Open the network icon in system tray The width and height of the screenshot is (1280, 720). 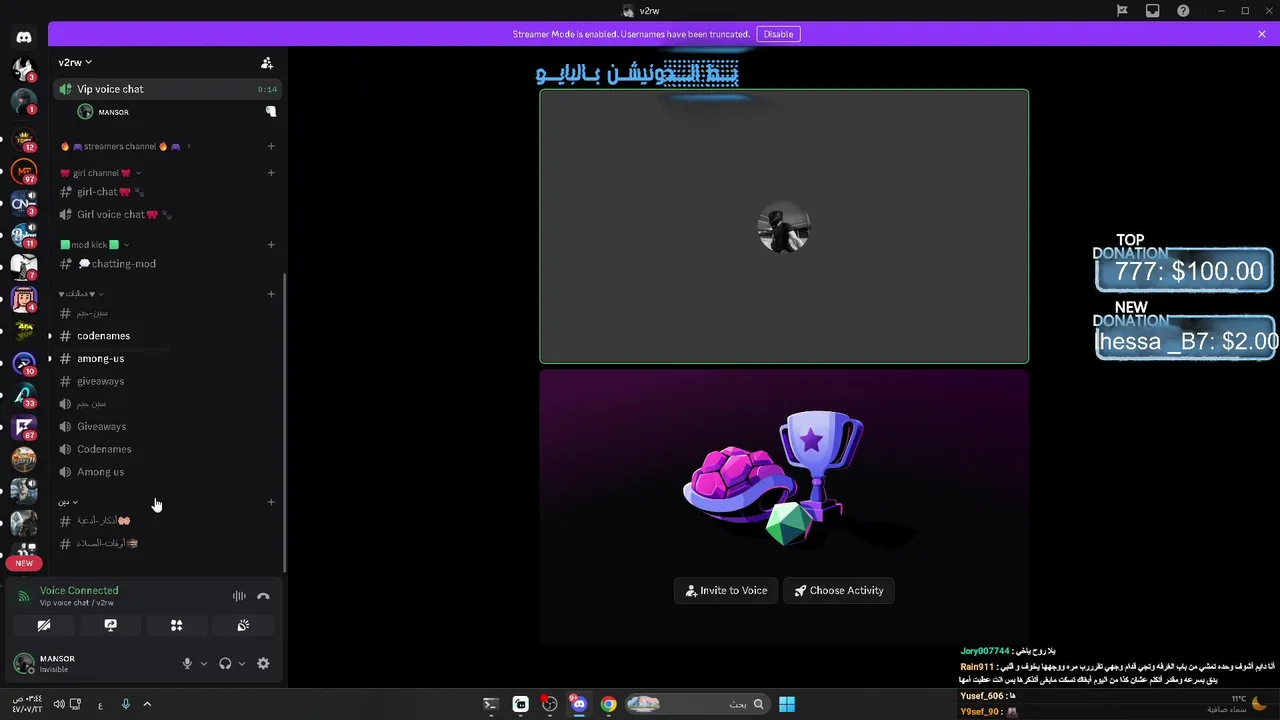(75, 704)
